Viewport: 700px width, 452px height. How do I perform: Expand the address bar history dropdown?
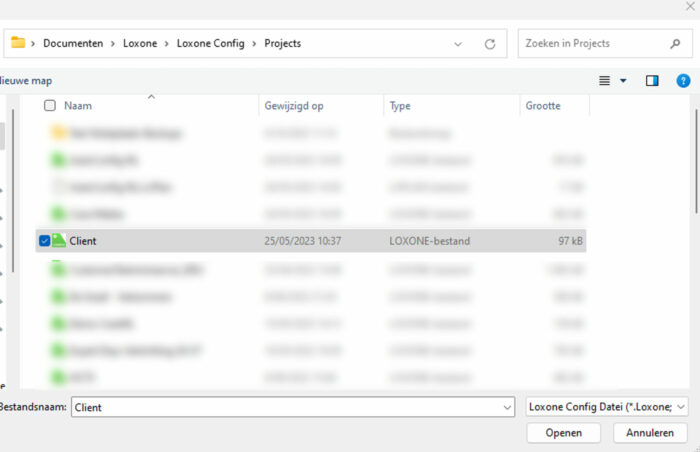458,44
